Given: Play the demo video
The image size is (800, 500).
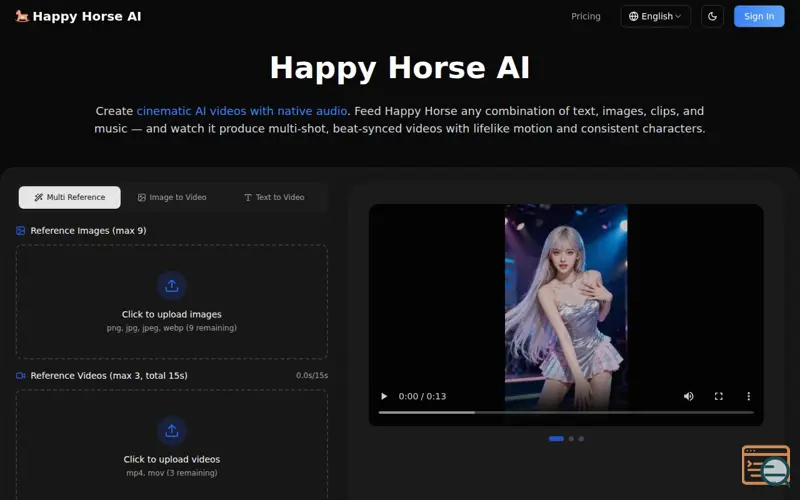Looking at the screenshot, I should pos(384,396).
